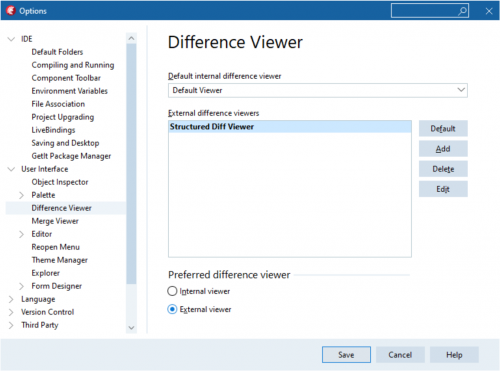Select Third Party in the options tree
This screenshot has height=371, width=500.
pyautogui.click(x=40, y=325)
